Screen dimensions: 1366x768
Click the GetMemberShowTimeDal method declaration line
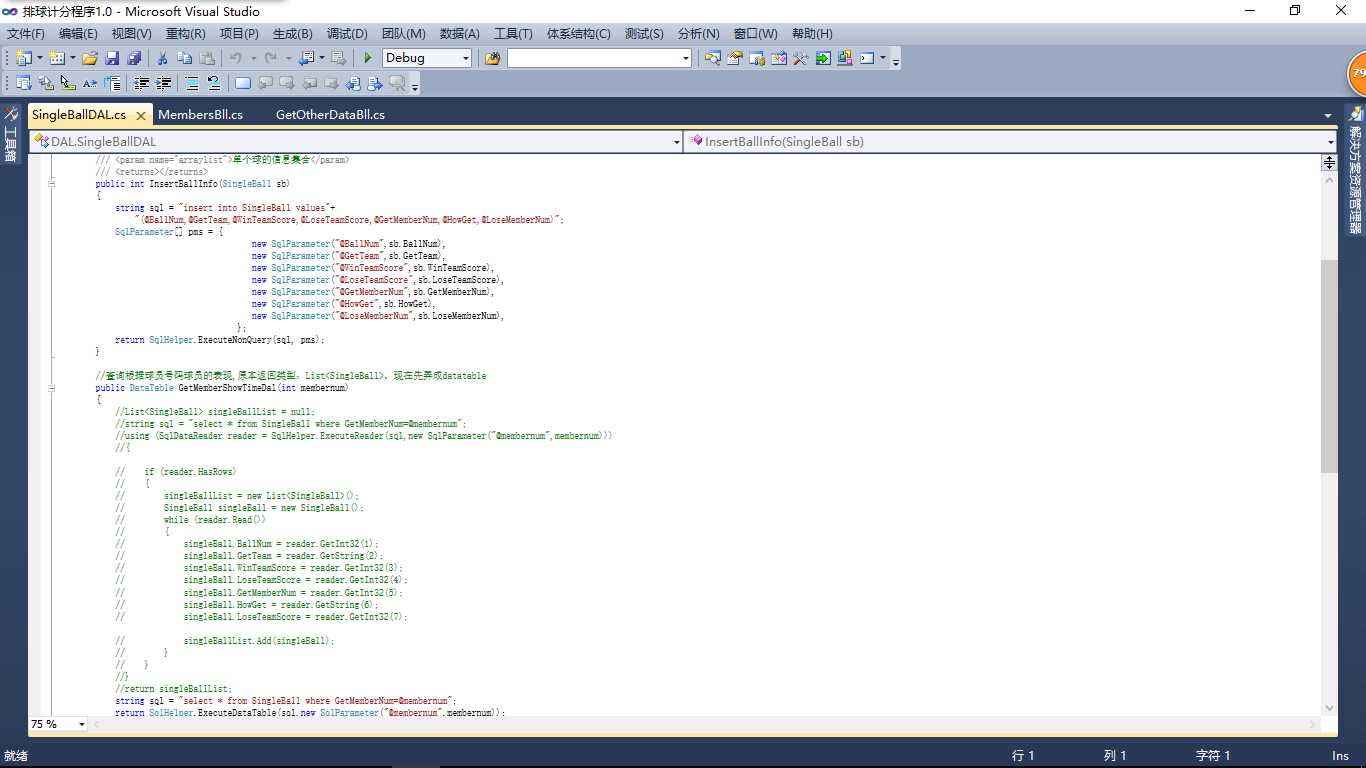(x=222, y=388)
